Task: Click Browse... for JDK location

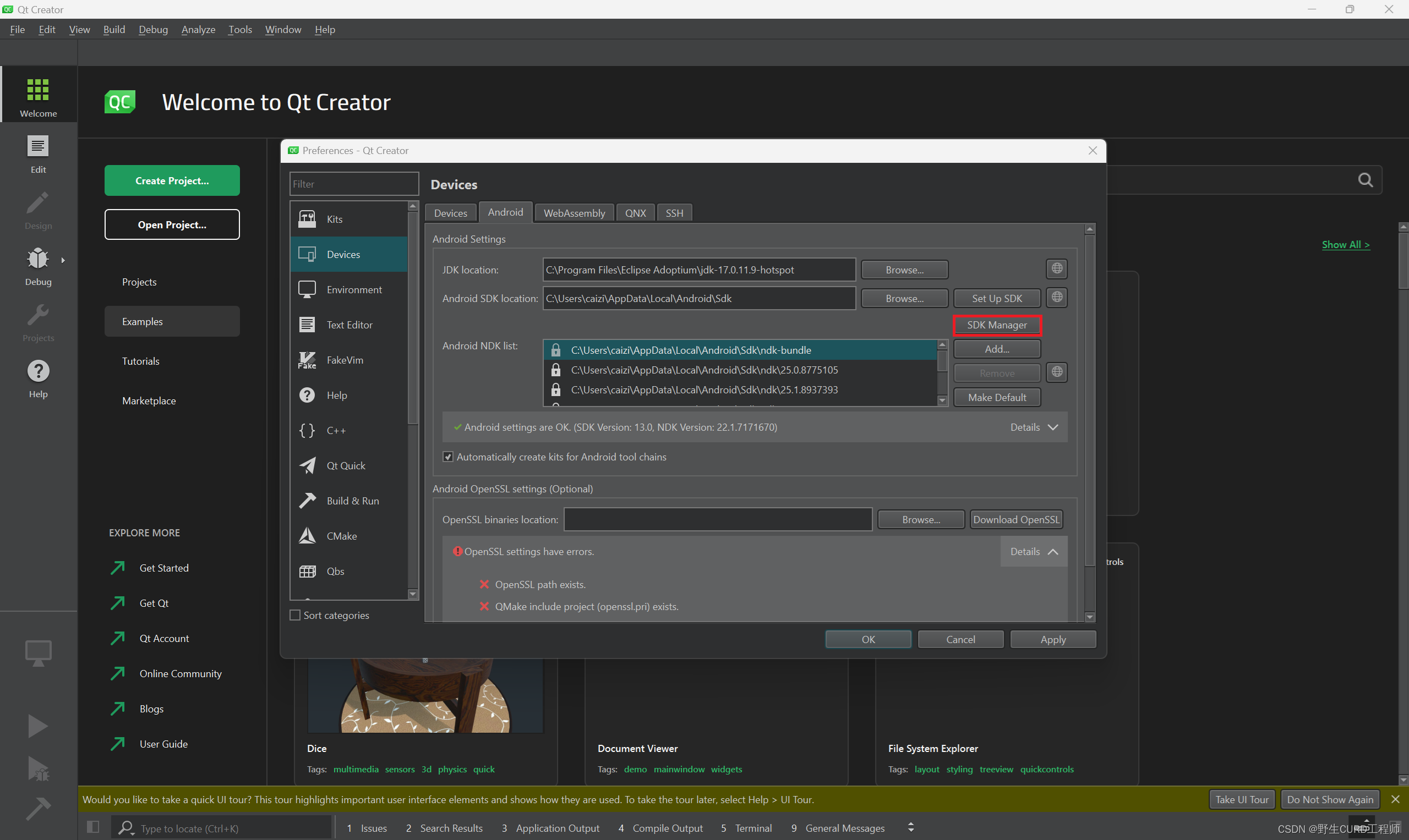Action: [x=904, y=270]
